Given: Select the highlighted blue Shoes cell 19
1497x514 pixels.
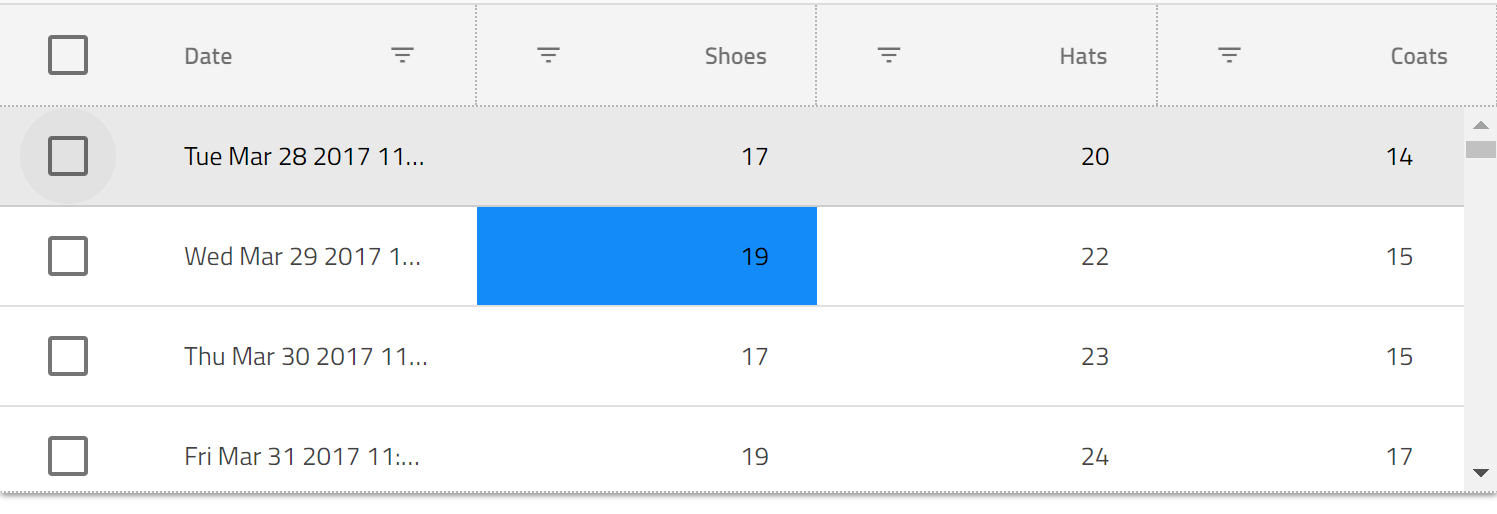Looking at the screenshot, I should (x=647, y=256).
